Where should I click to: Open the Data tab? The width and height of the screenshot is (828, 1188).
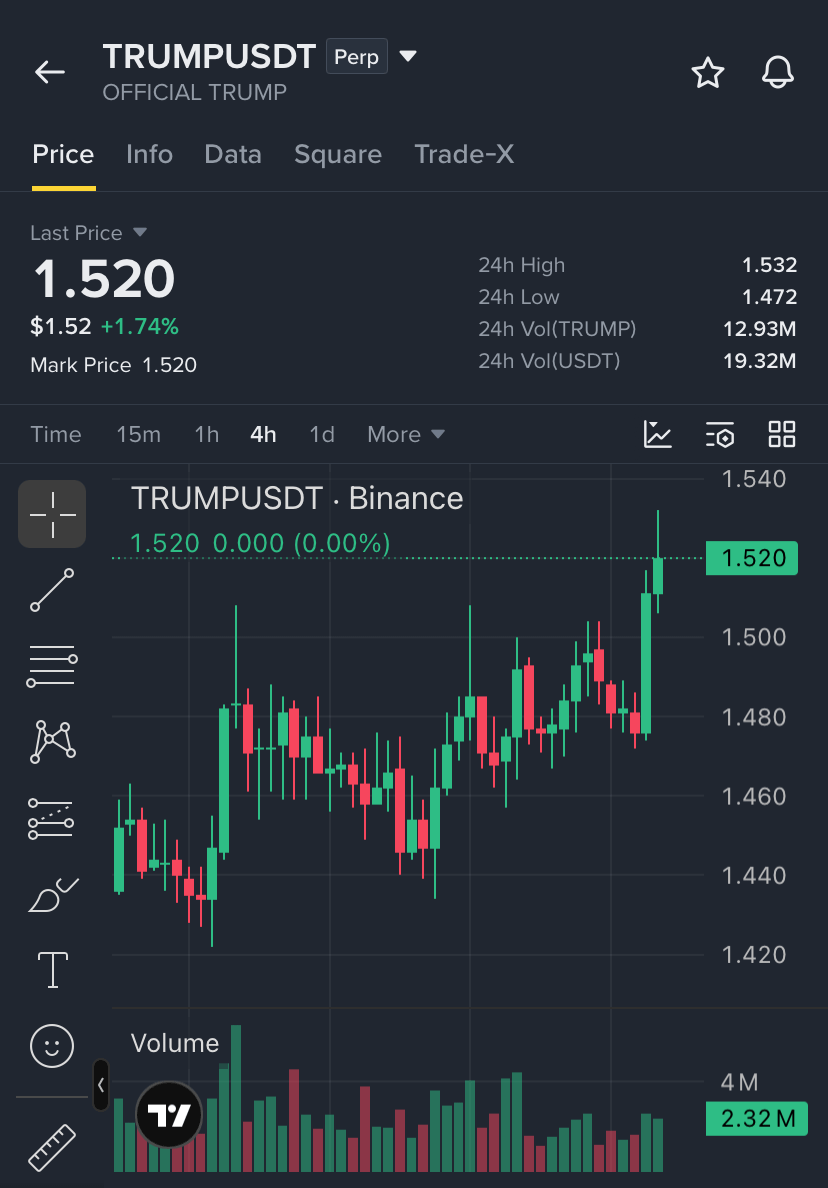coord(233,155)
